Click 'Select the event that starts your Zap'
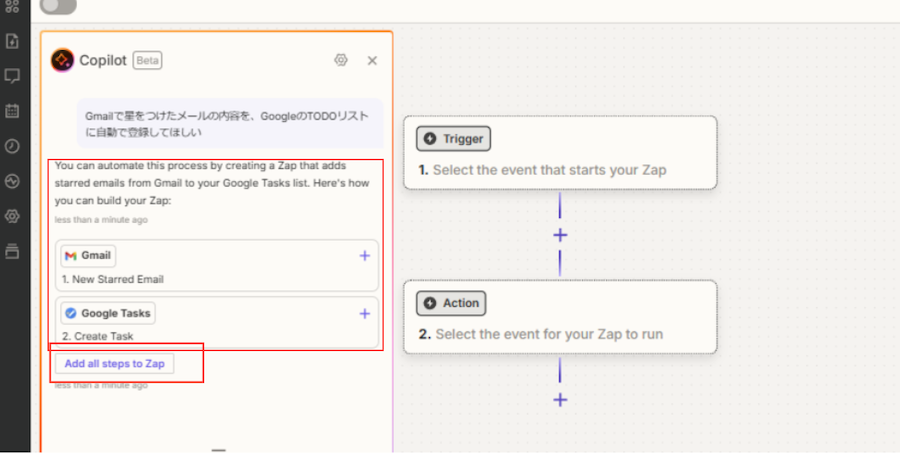Screen dimensions: 900x453 coord(549,171)
